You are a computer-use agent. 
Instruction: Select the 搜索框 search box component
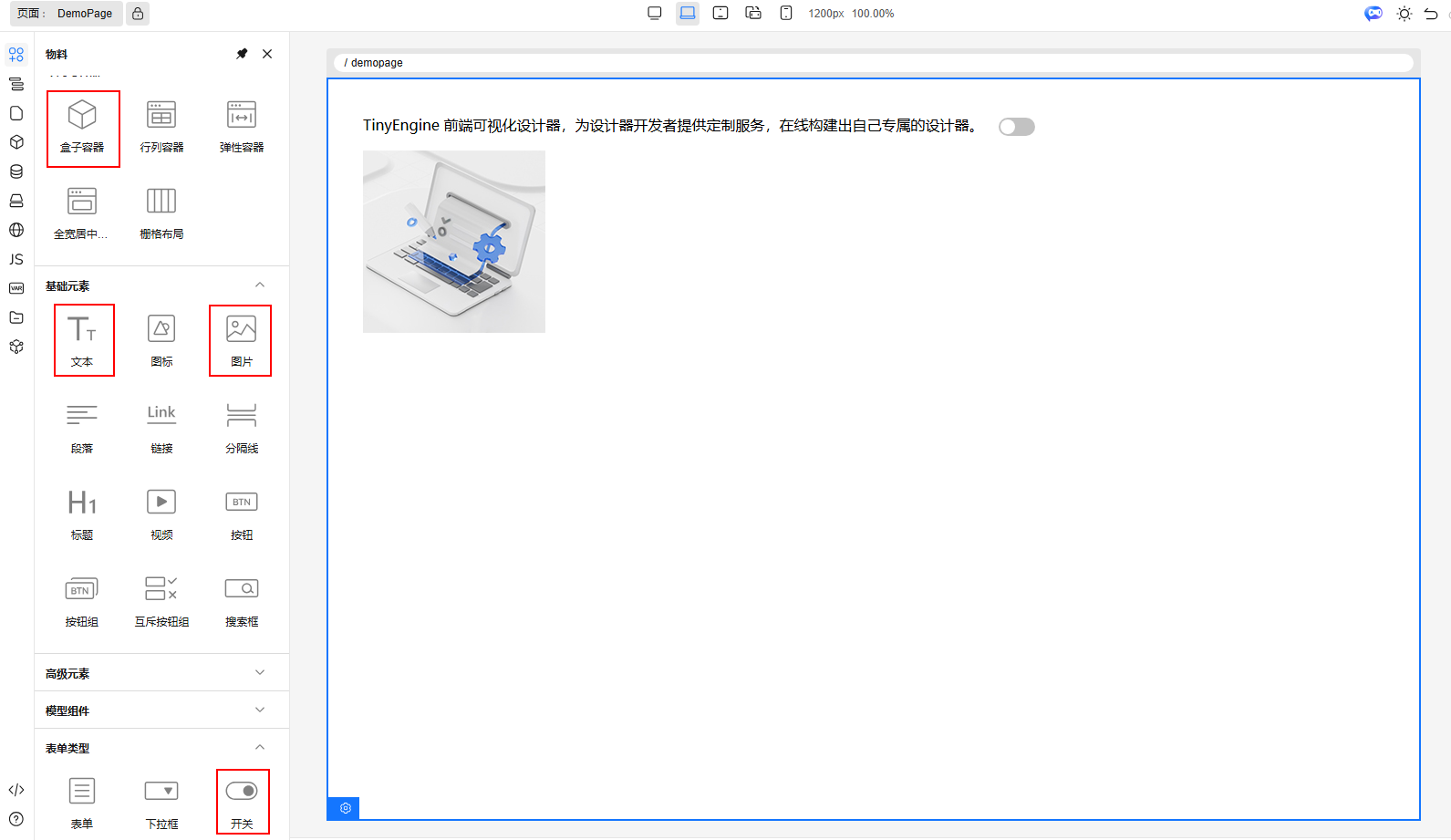[x=242, y=599]
